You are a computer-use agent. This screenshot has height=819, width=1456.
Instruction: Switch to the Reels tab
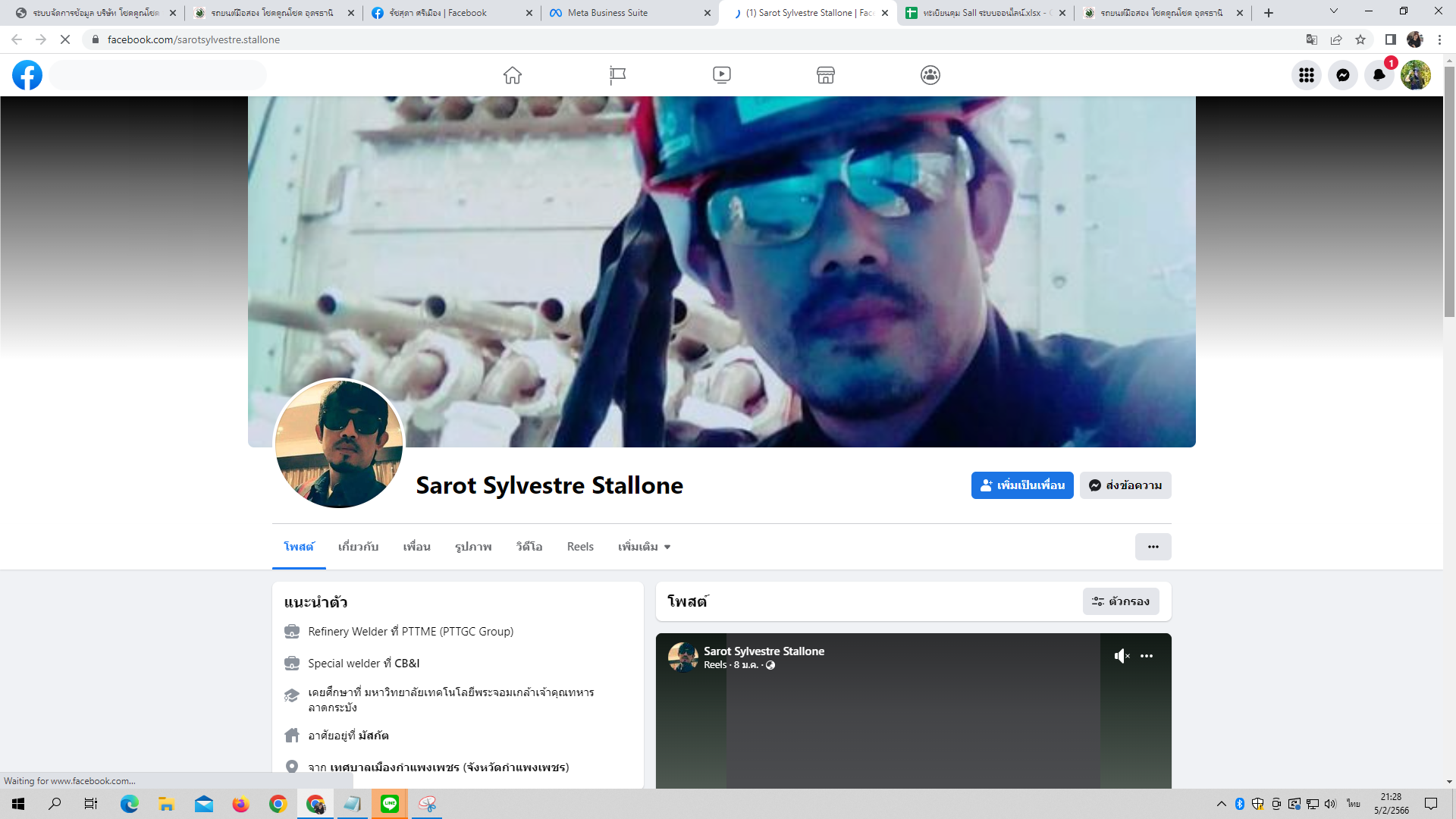(x=580, y=547)
